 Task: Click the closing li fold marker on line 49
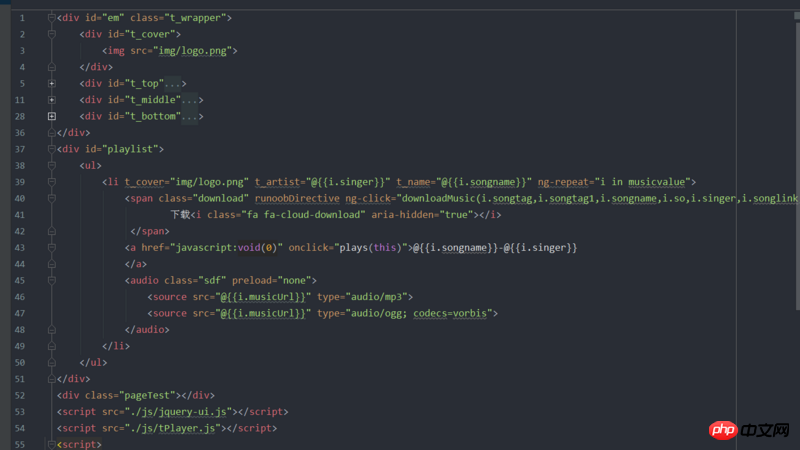click(x=52, y=346)
